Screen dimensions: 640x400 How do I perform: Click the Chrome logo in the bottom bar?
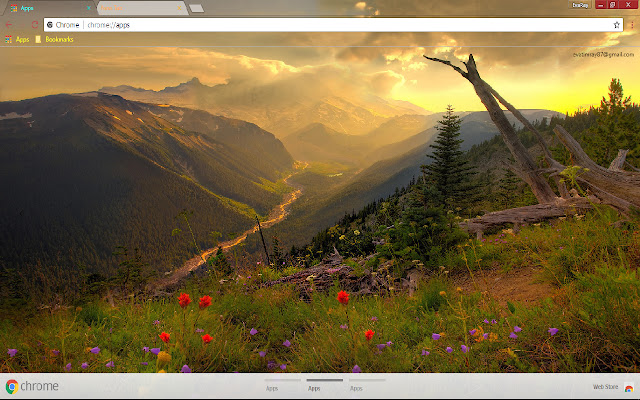click(32, 386)
